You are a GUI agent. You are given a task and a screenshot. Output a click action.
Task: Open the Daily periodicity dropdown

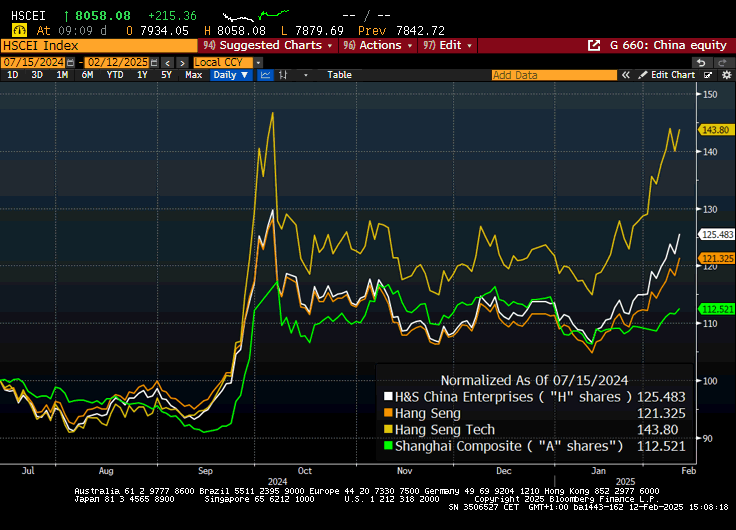coord(231,75)
